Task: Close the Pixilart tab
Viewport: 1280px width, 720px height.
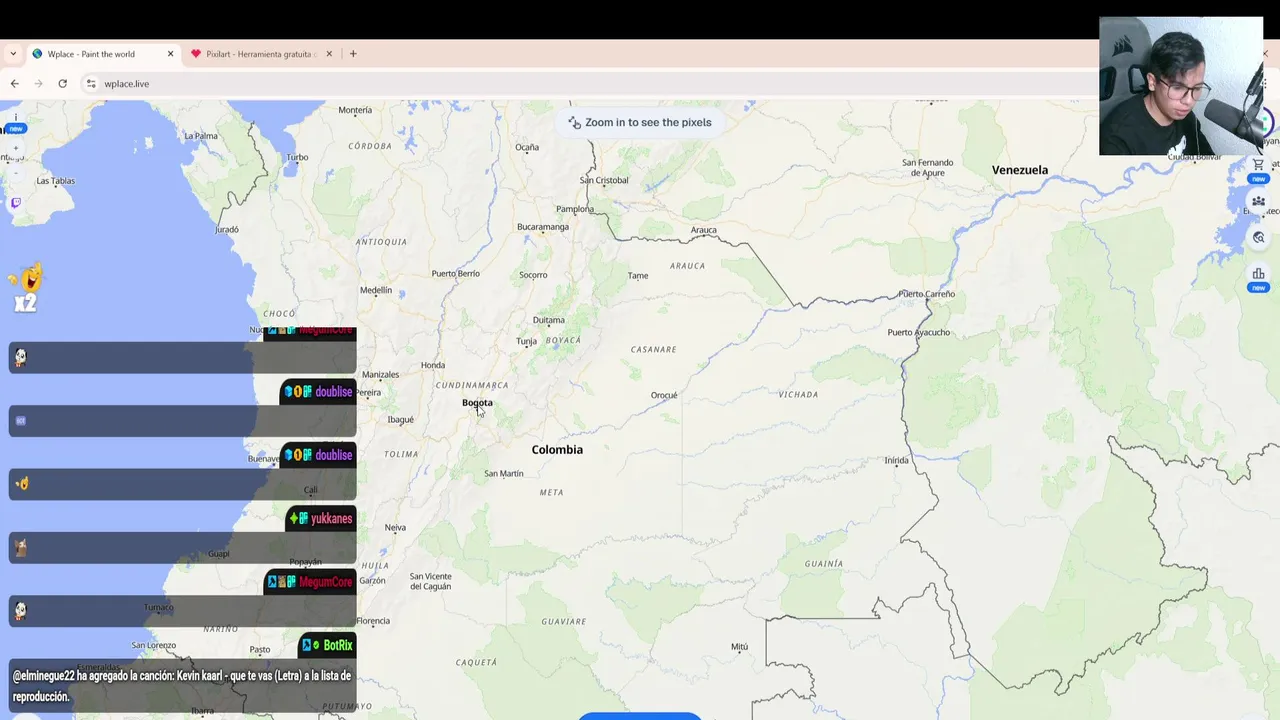Action: pos(329,54)
